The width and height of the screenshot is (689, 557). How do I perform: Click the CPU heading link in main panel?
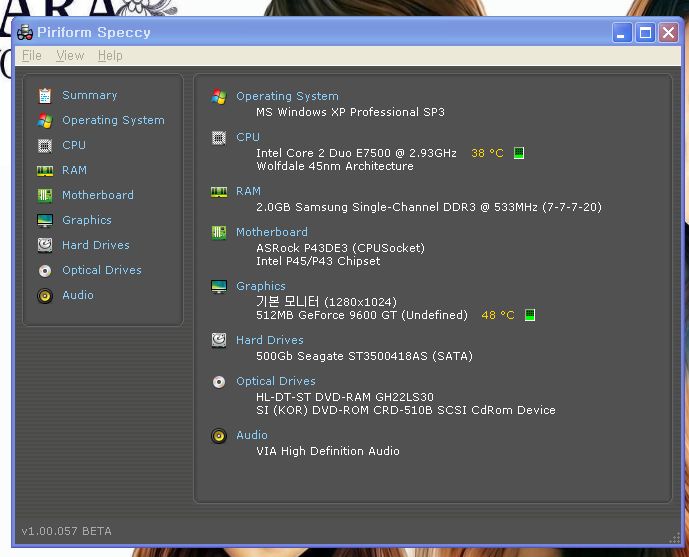(x=248, y=137)
